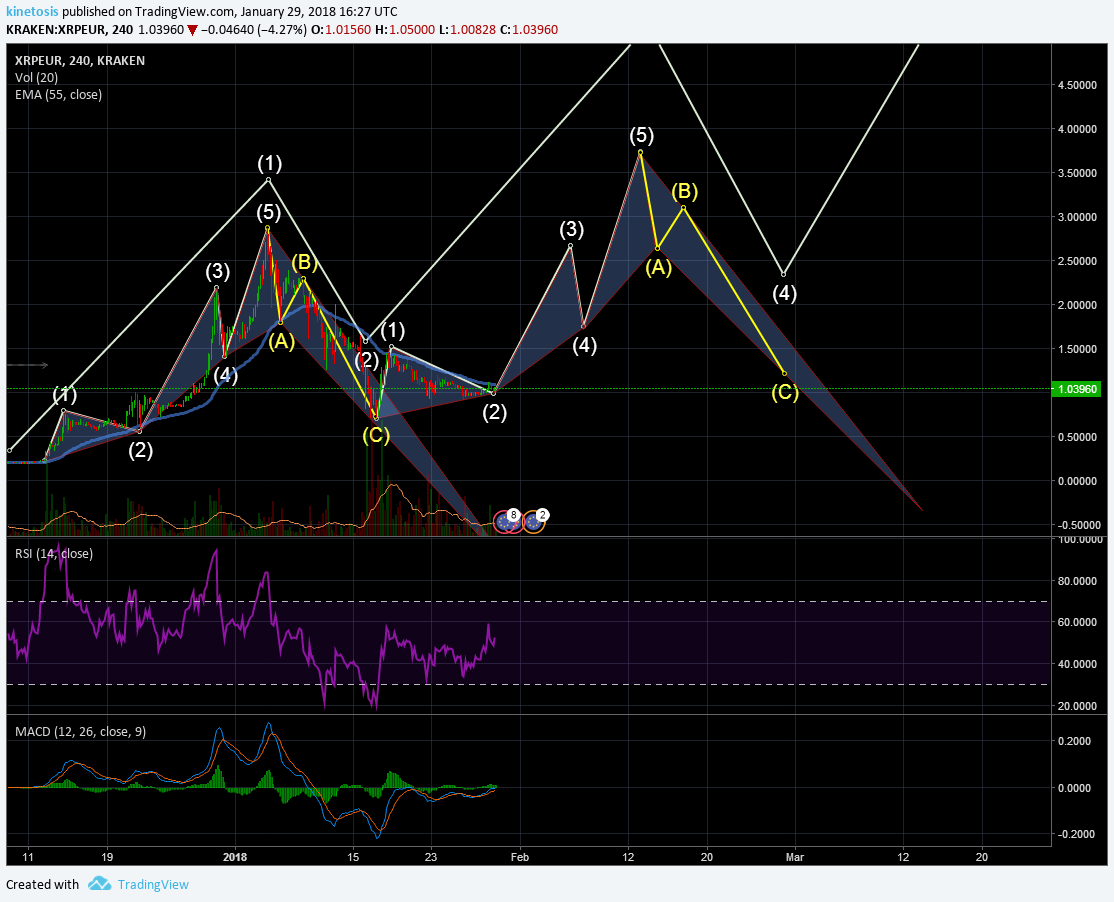Click the RSI 60.0000 axis label
Viewport: 1114px width, 902px height.
(x=1077, y=621)
